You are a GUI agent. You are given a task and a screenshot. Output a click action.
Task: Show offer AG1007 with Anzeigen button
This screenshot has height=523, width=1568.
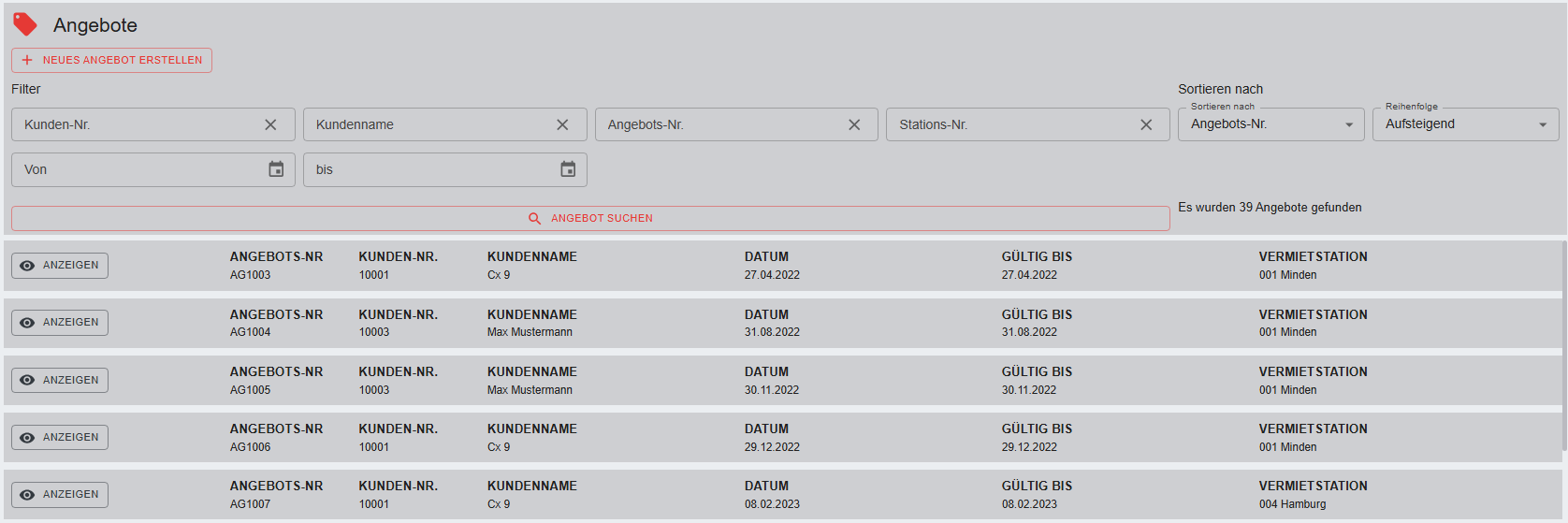point(60,494)
